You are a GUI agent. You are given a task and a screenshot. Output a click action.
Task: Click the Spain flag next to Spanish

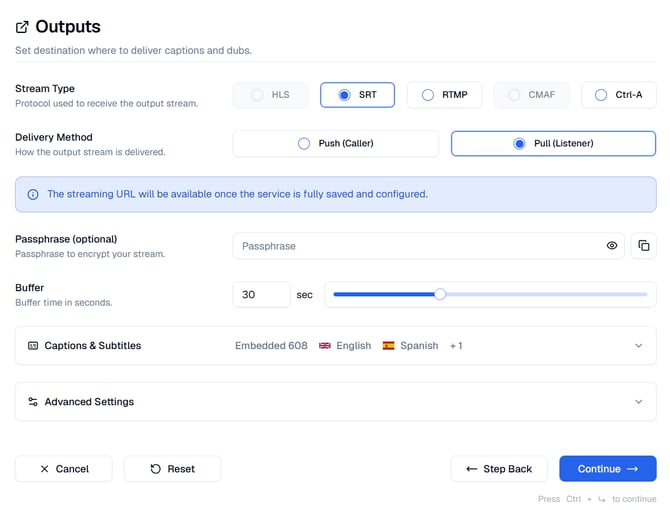coord(388,346)
